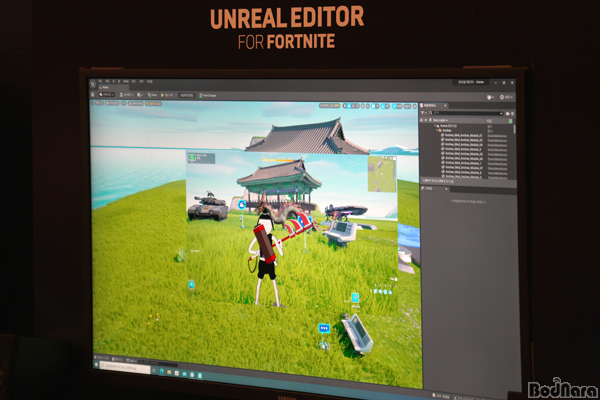Open Microsoft Store from the taskbar
The width and height of the screenshot is (600, 400).
177,373
